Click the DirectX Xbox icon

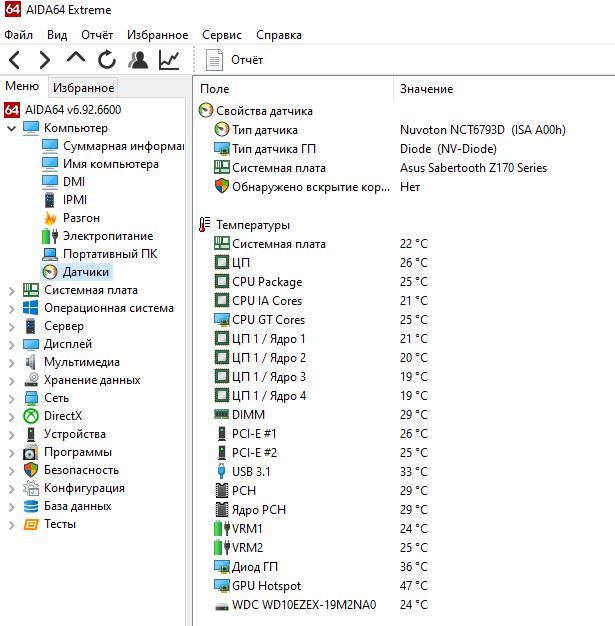click(x=31, y=416)
